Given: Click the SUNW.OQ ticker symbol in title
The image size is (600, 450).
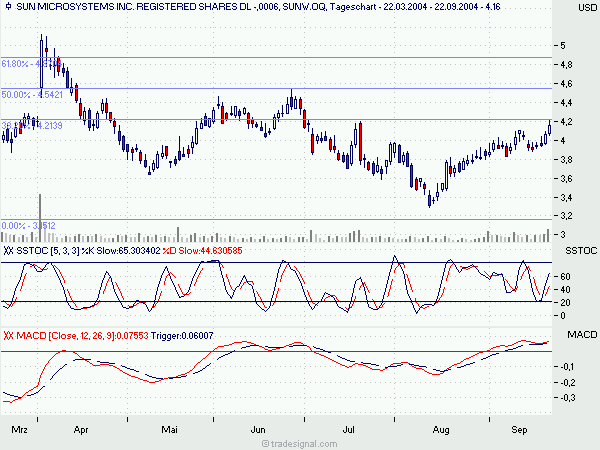Looking at the screenshot, I should 305,7.
